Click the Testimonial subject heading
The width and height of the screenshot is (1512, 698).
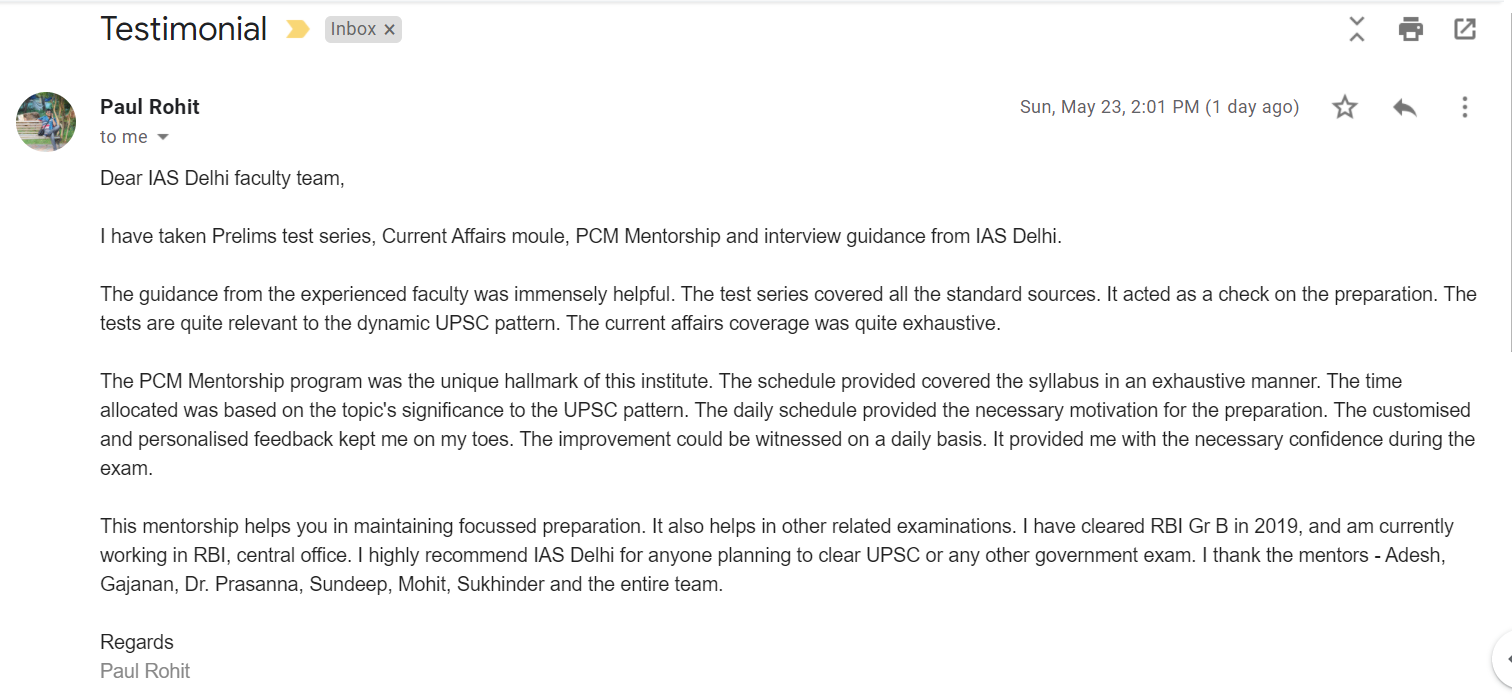183,29
